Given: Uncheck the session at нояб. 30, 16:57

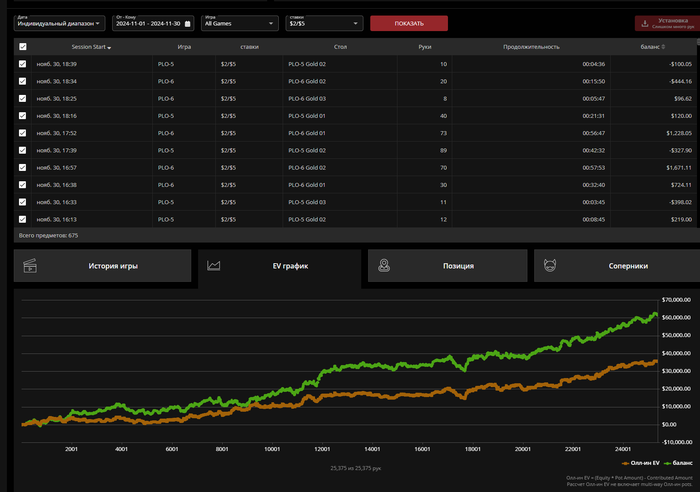Looking at the screenshot, I should (23, 167).
